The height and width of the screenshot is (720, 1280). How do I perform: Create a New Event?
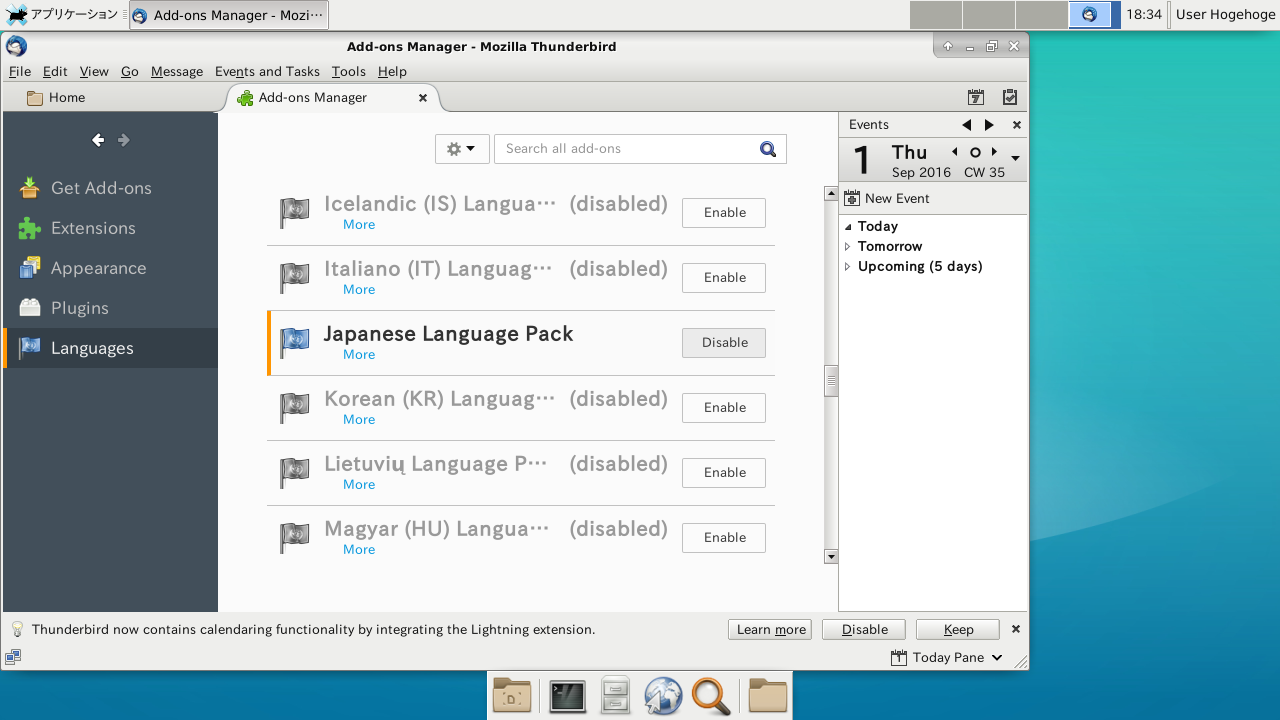[887, 199]
